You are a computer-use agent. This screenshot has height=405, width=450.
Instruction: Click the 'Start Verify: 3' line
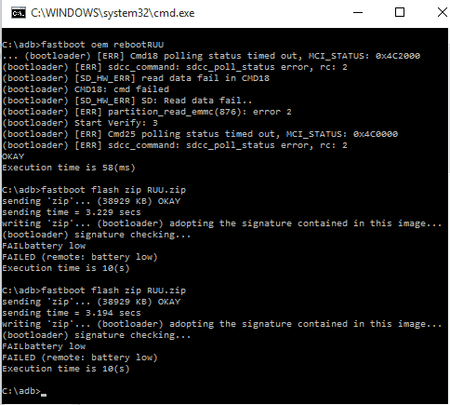click(x=80, y=123)
